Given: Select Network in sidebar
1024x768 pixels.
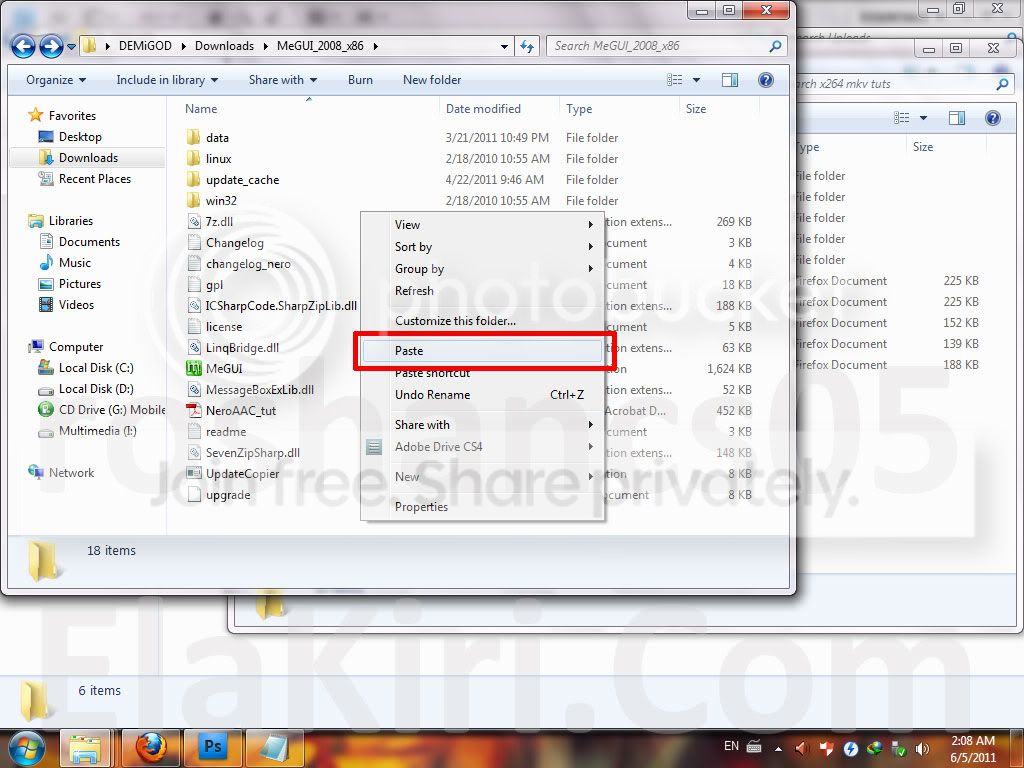Looking at the screenshot, I should click(71, 472).
